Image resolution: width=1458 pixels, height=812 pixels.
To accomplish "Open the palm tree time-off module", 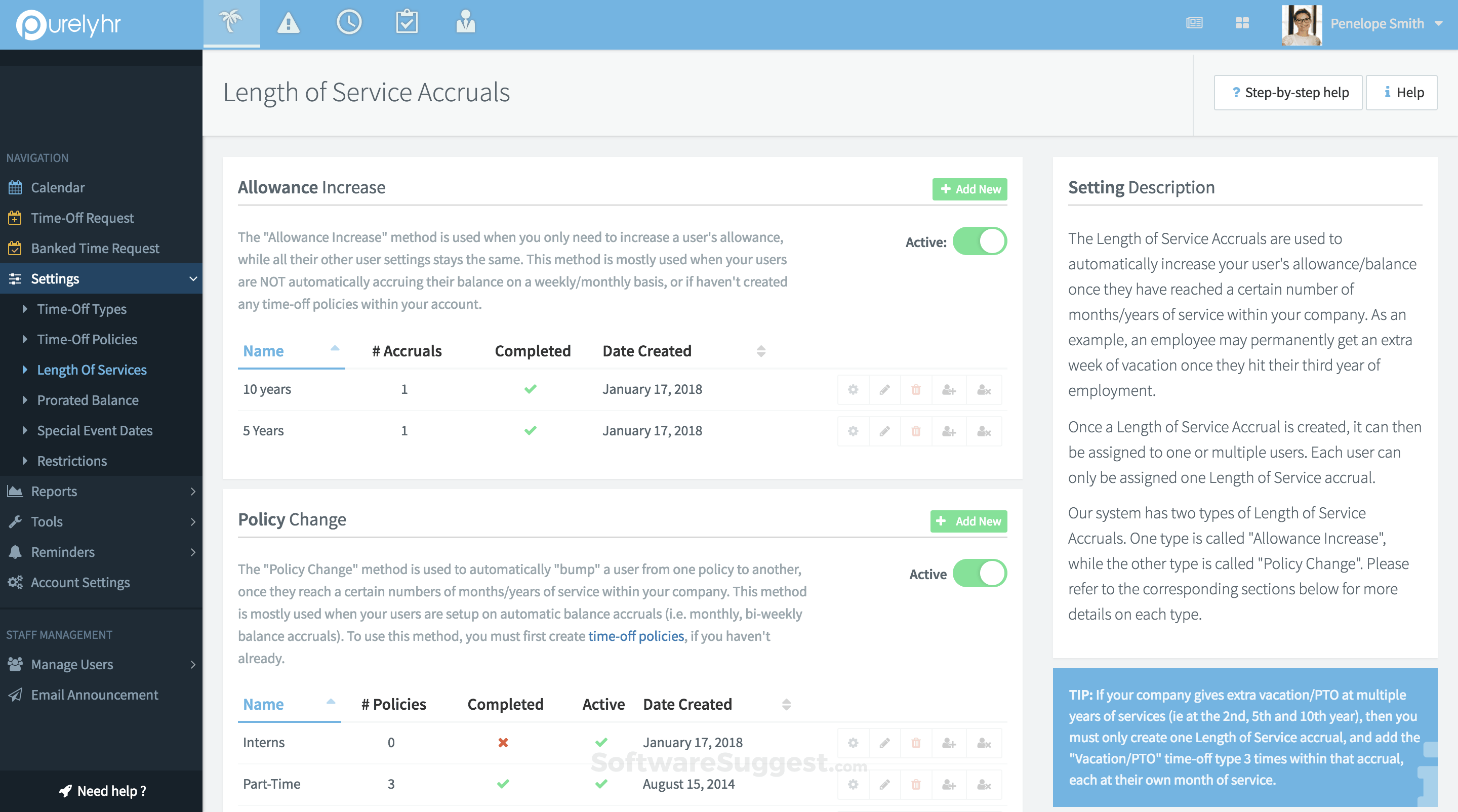I will pos(231,23).
